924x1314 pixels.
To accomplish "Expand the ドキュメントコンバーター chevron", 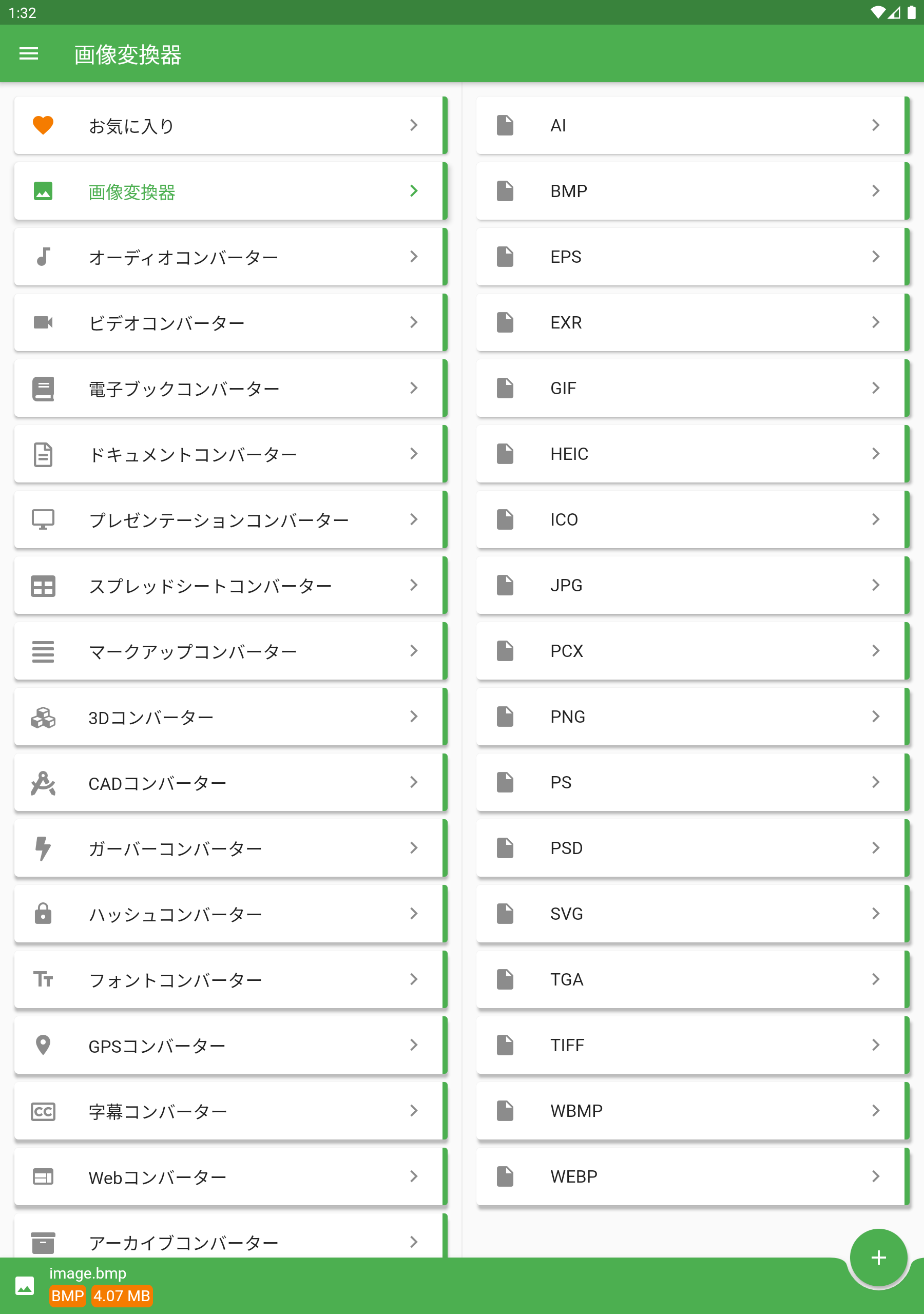I will pos(413,454).
